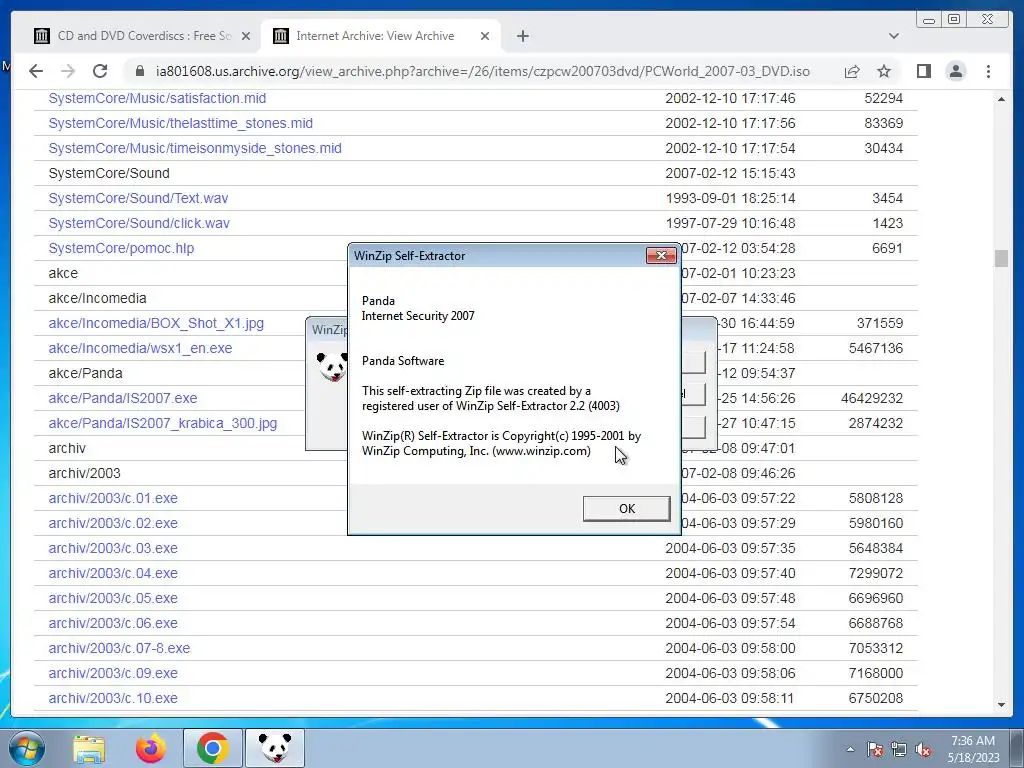Click the network tray icon

[x=899, y=749]
